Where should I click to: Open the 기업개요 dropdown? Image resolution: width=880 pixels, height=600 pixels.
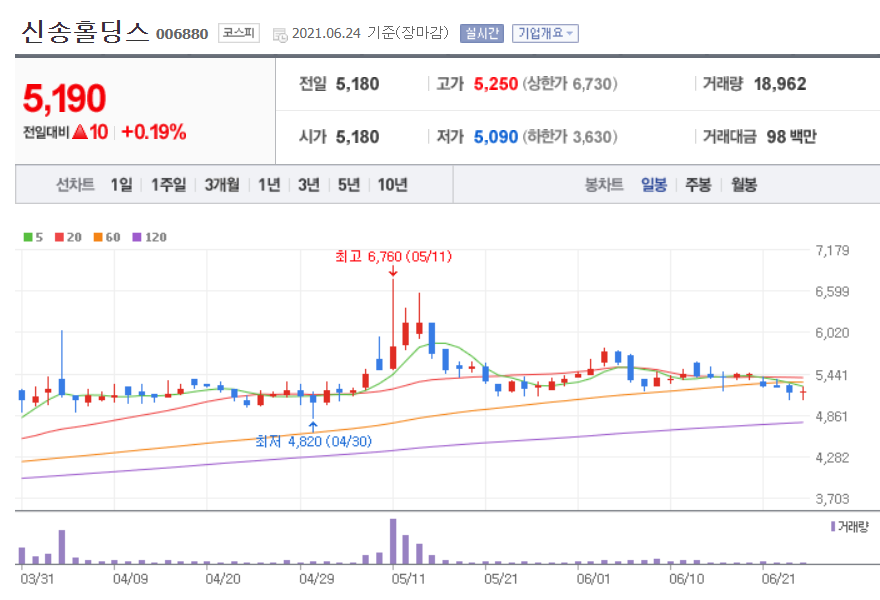tap(545, 33)
